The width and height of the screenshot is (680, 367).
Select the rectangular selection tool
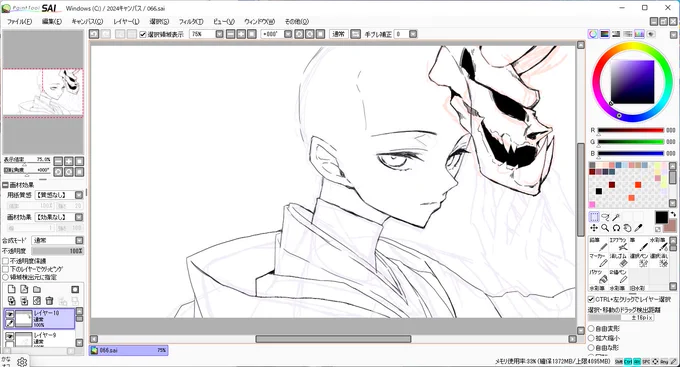coord(594,217)
